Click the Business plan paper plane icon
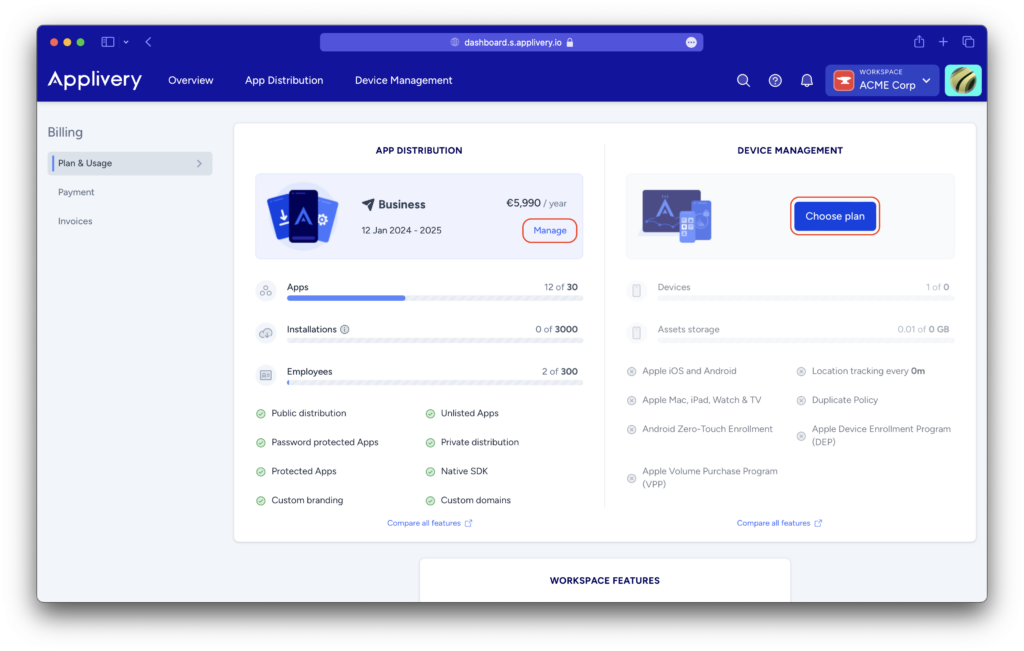Image resolution: width=1024 pixels, height=651 pixels. coord(368,204)
